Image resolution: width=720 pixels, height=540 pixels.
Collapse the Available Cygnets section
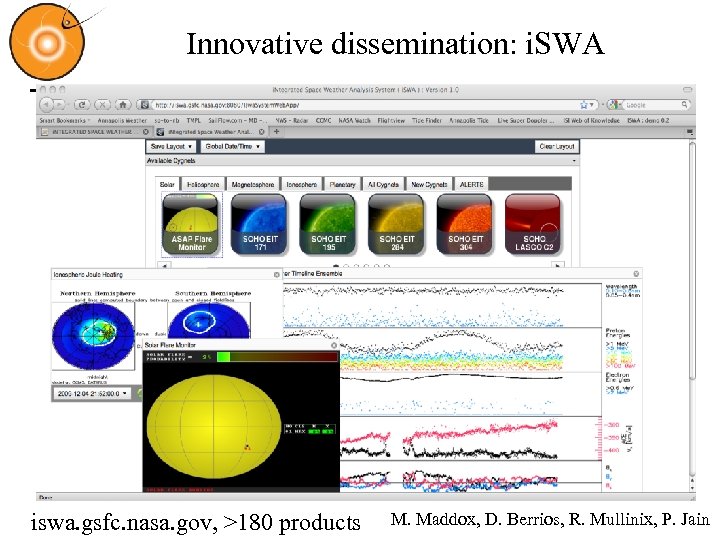(x=574, y=161)
